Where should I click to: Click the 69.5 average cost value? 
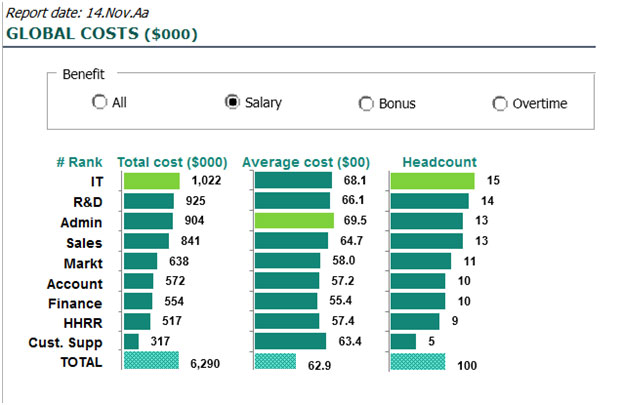[356, 220]
